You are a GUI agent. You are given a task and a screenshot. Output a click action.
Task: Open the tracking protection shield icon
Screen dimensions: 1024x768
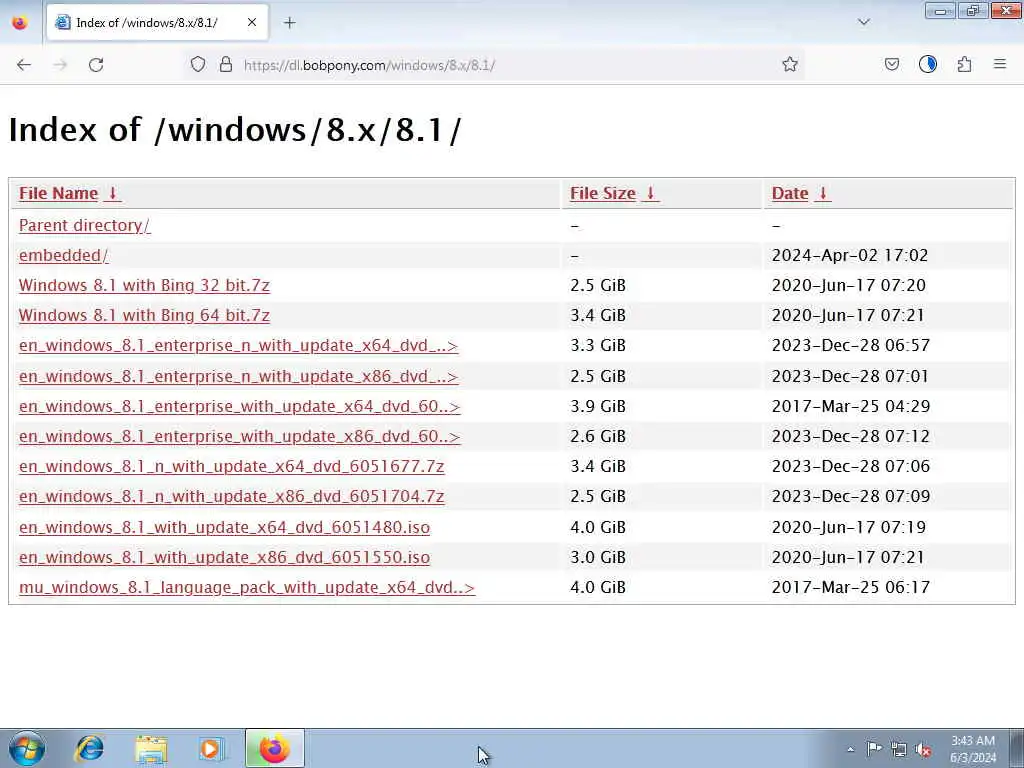[198, 64]
